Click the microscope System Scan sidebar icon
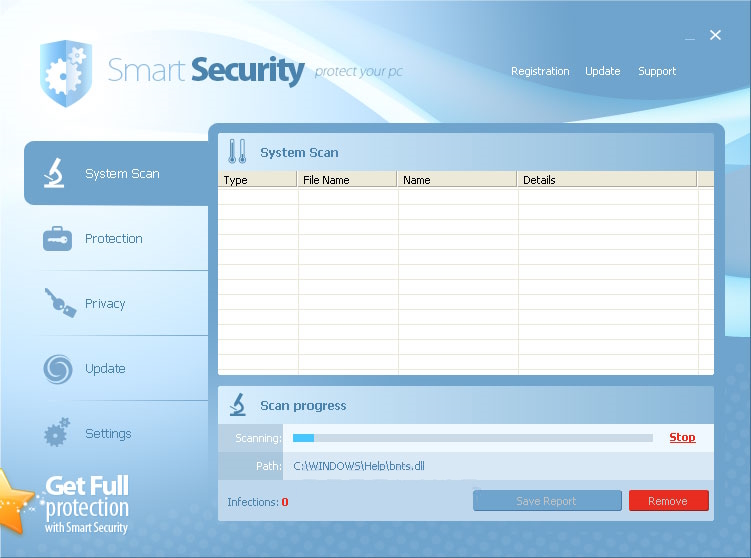 coord(54,173)
